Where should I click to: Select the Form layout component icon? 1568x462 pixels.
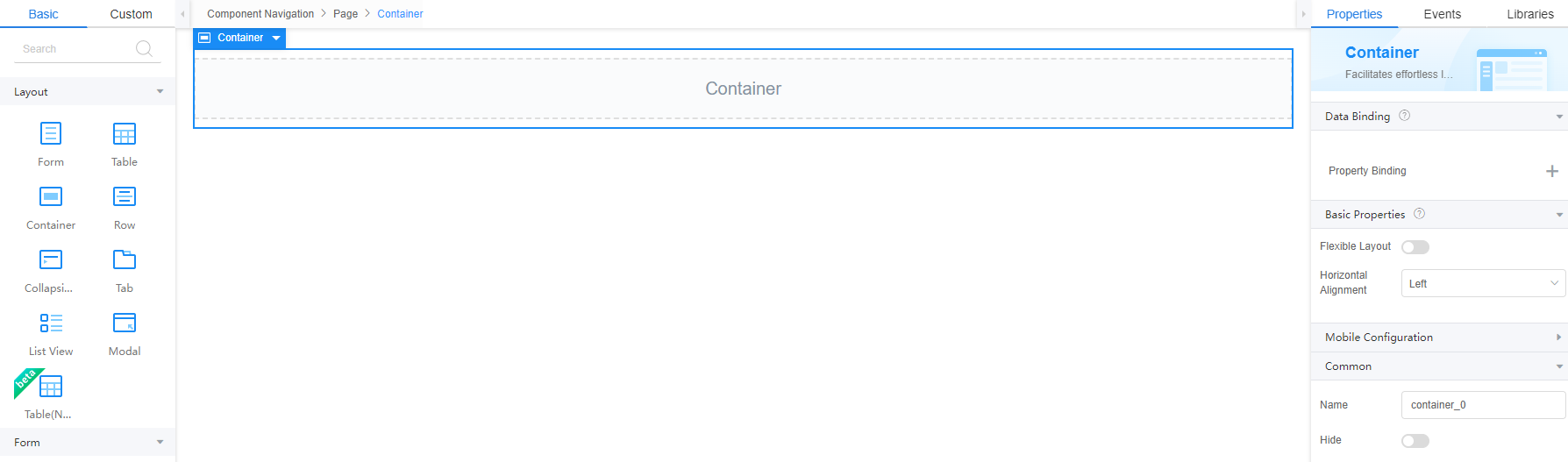[51, 134]
